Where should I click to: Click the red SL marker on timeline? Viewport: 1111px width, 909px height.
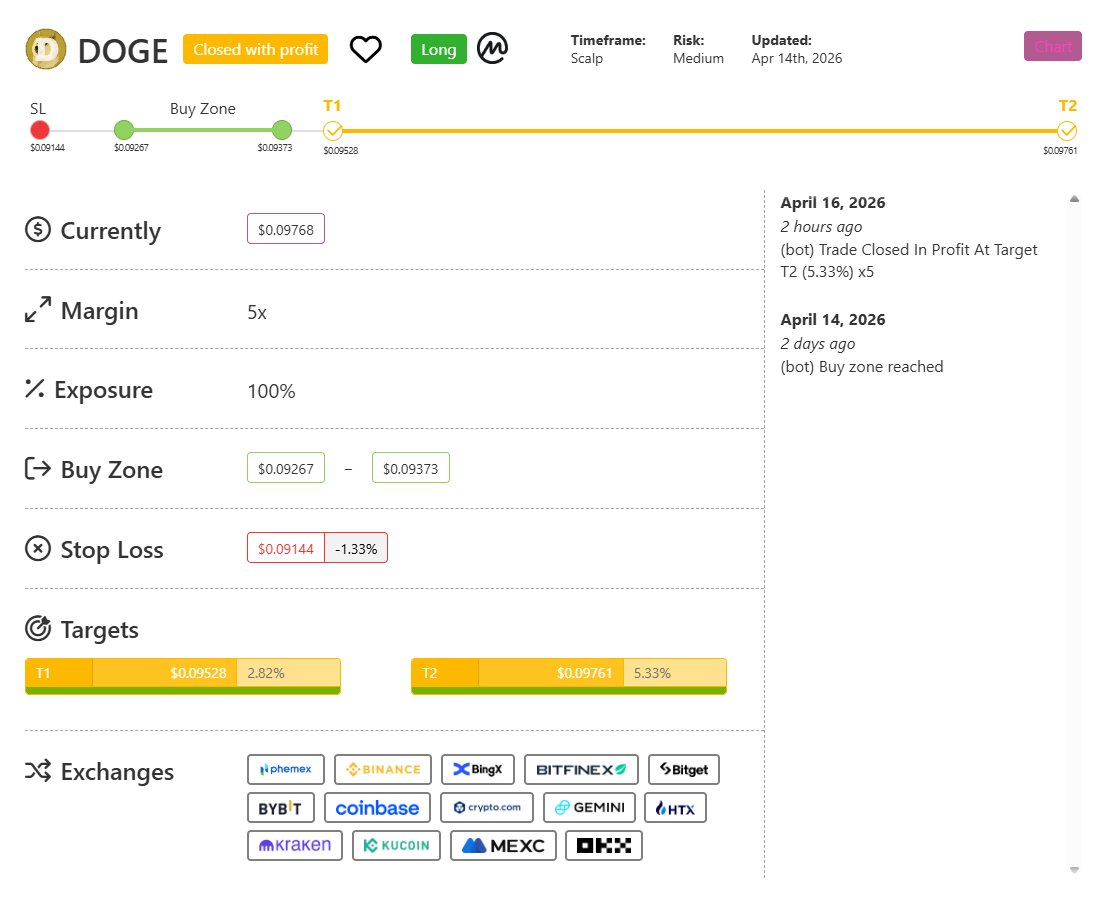40,130
